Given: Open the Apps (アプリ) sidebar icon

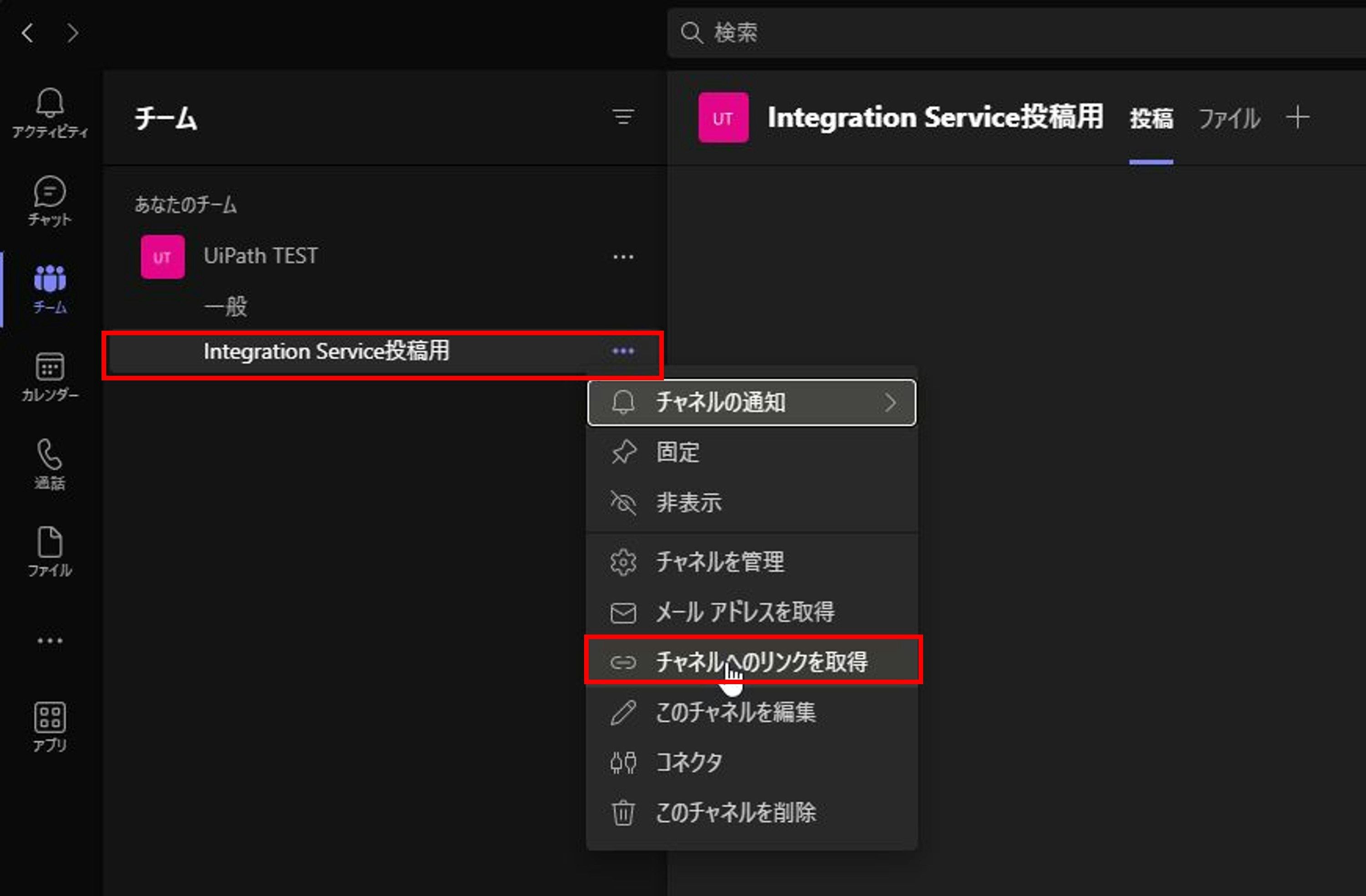Looking at the screenshot, I should pyautogui.click(x=50, y=726).
